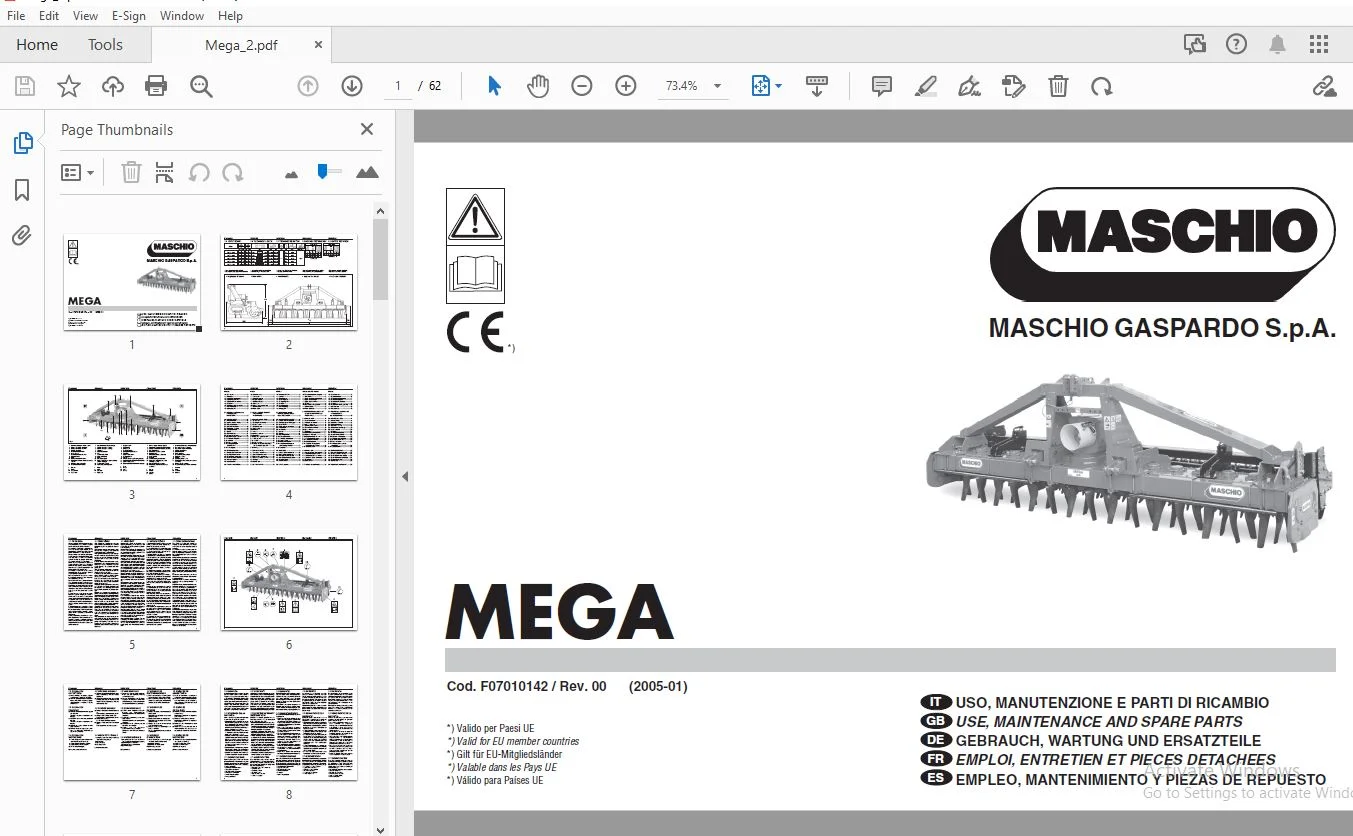Open the Window menu
This screenshot has height=836, width=1353.
coord(182,15)
